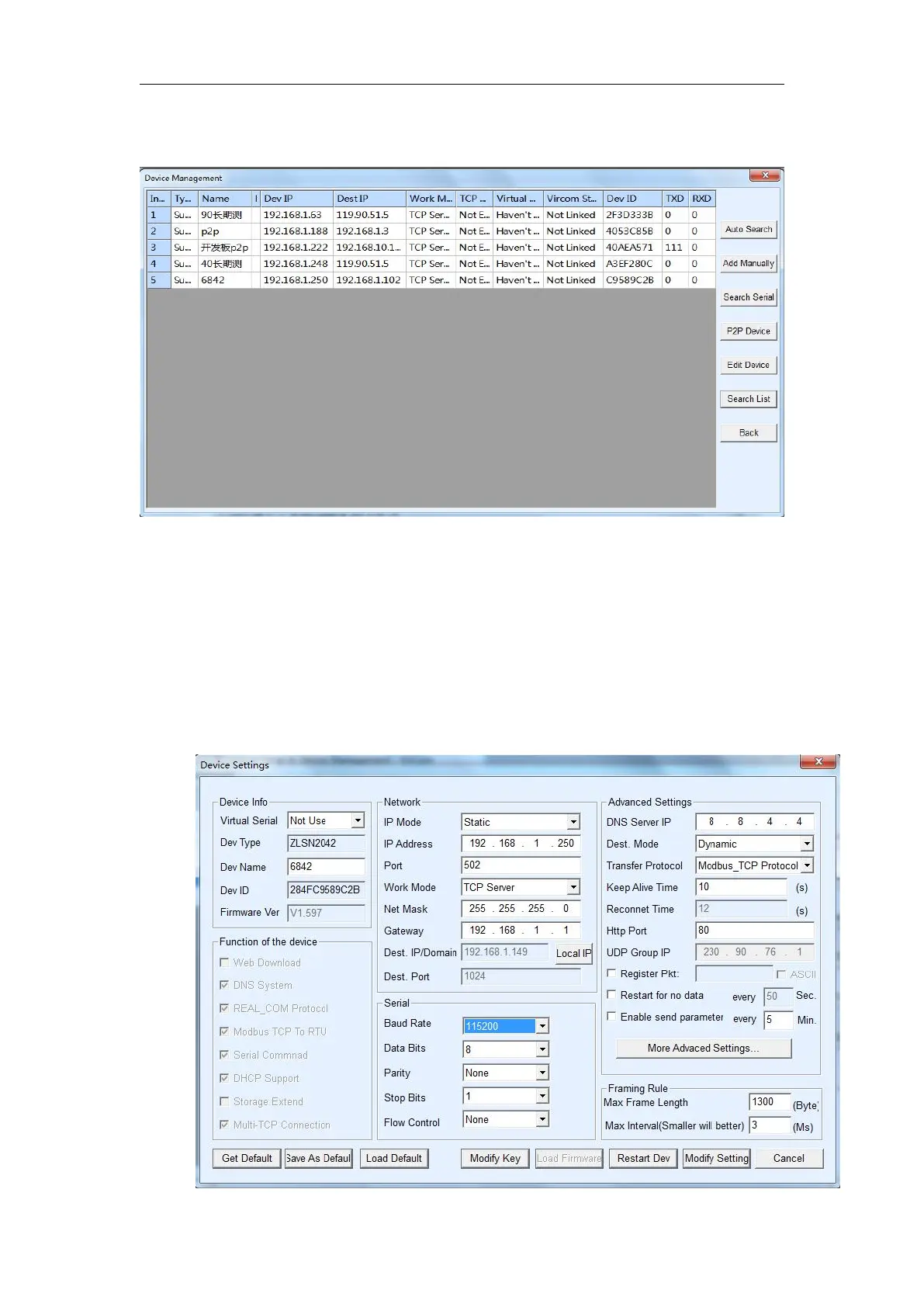This screenshot has width=924, height=1307.
Task: Toggle Multi-TCP Connection checkbox
Action: coord(224,1125)
